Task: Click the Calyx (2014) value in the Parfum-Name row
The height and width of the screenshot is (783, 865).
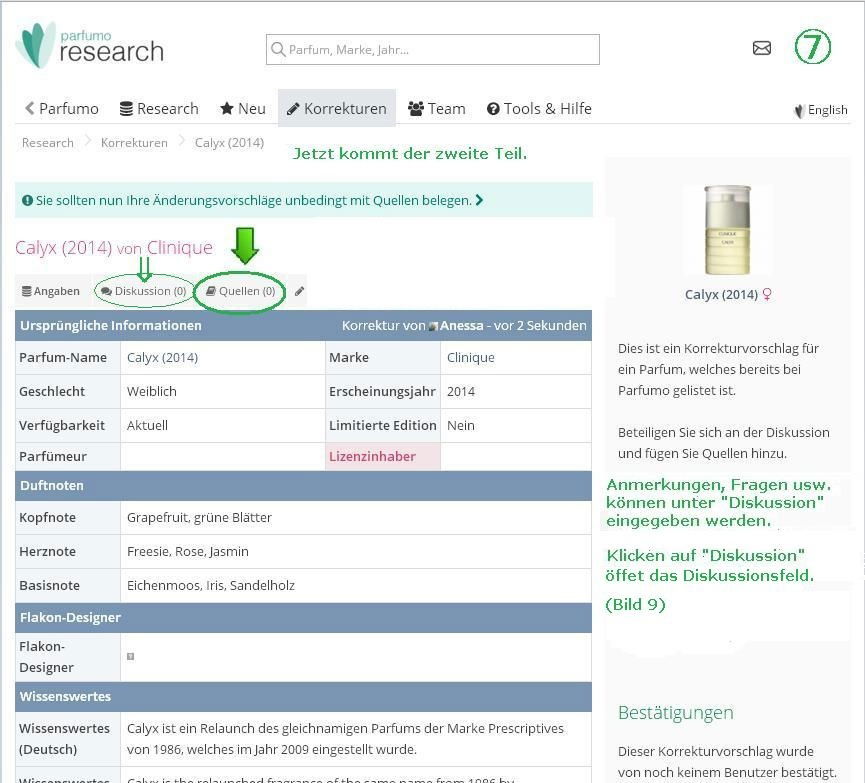Action: click(162, 358)
